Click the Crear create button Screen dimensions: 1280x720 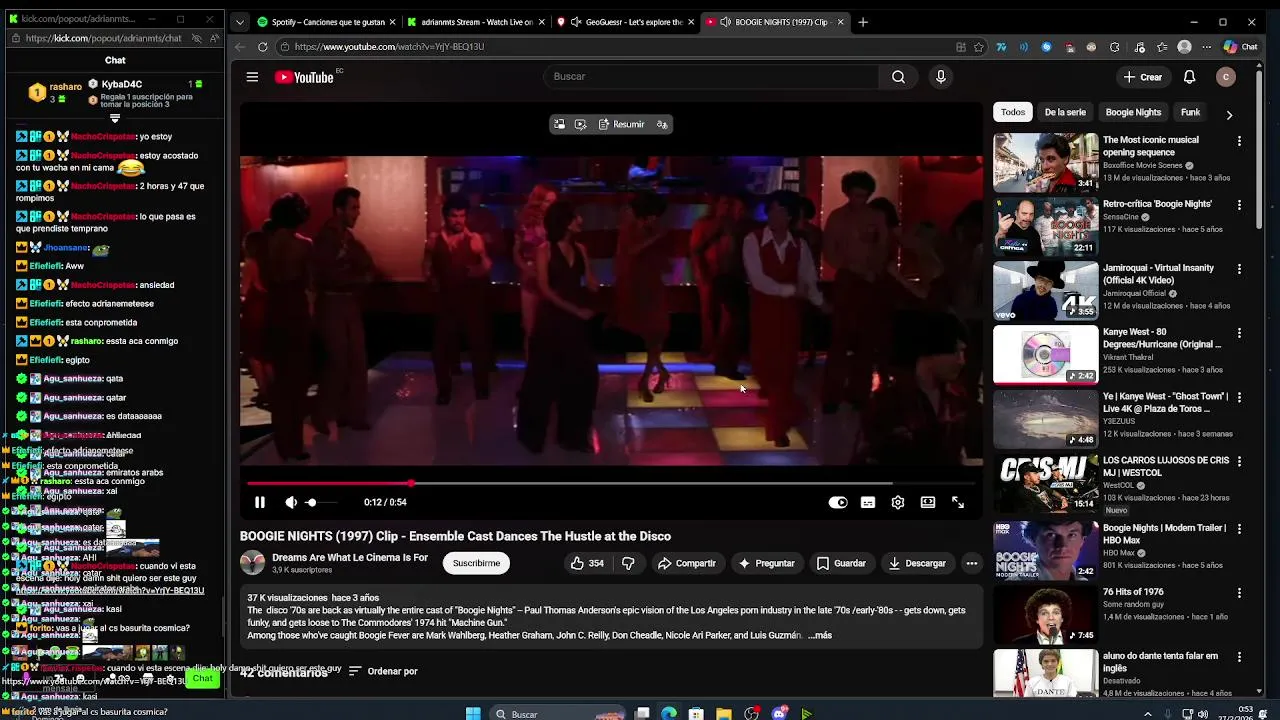point(1142,77)
